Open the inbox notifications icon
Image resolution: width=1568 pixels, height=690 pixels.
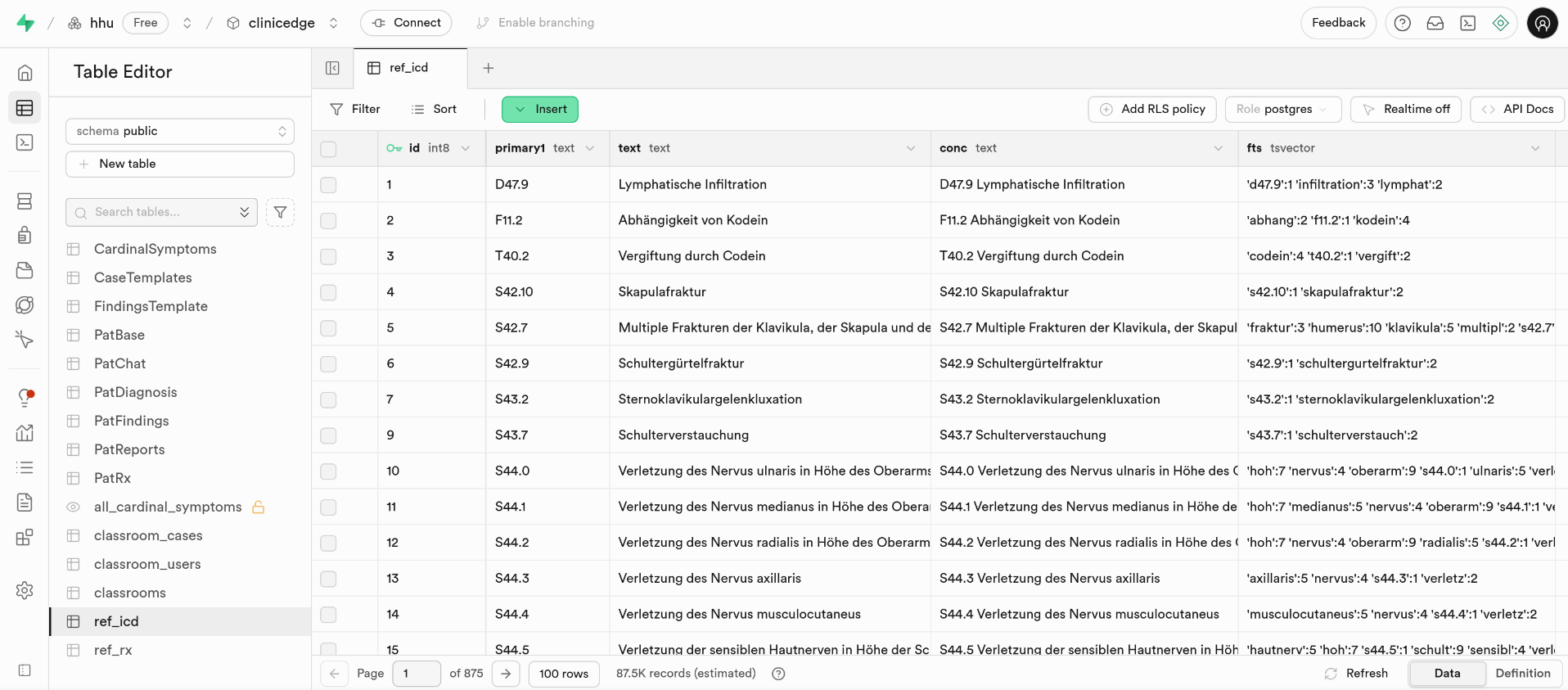(1435, 23)
